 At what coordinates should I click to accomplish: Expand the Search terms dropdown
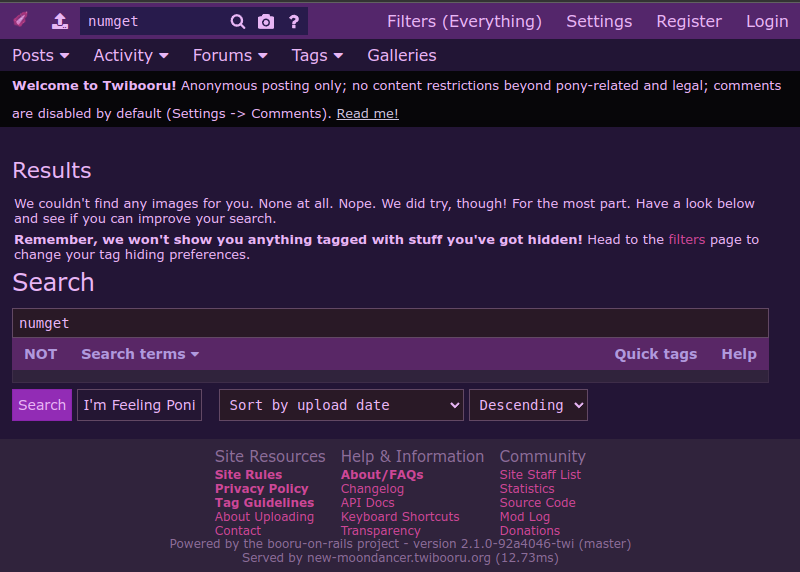tap(140, 354)
